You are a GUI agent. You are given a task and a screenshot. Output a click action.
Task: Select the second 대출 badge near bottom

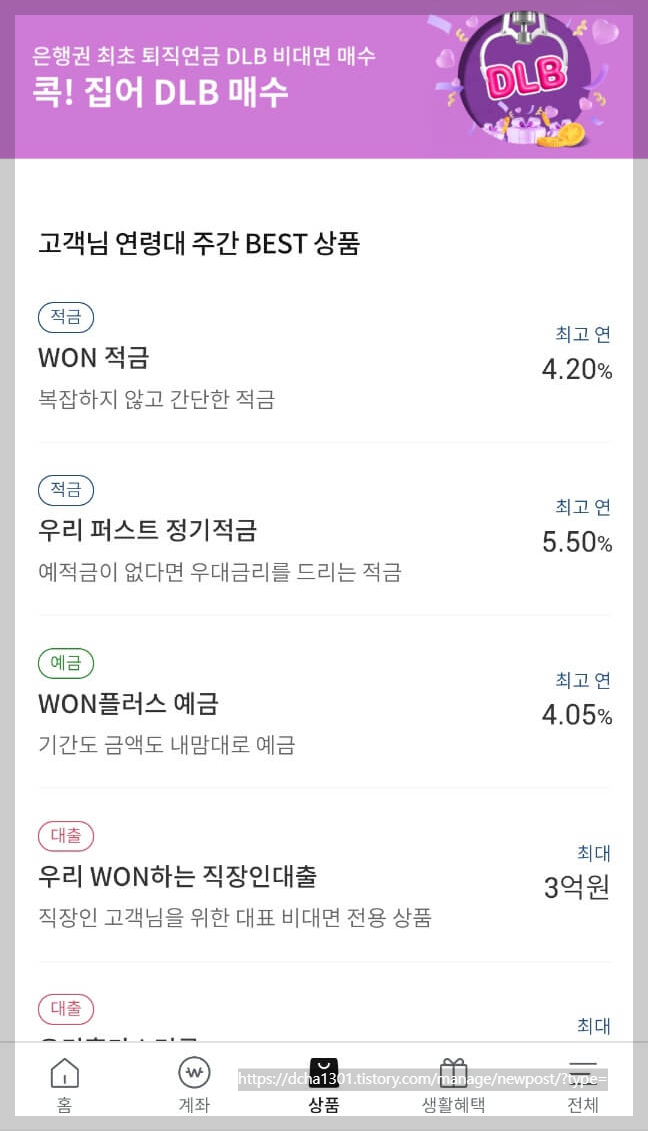click(x=65, y=1009)
